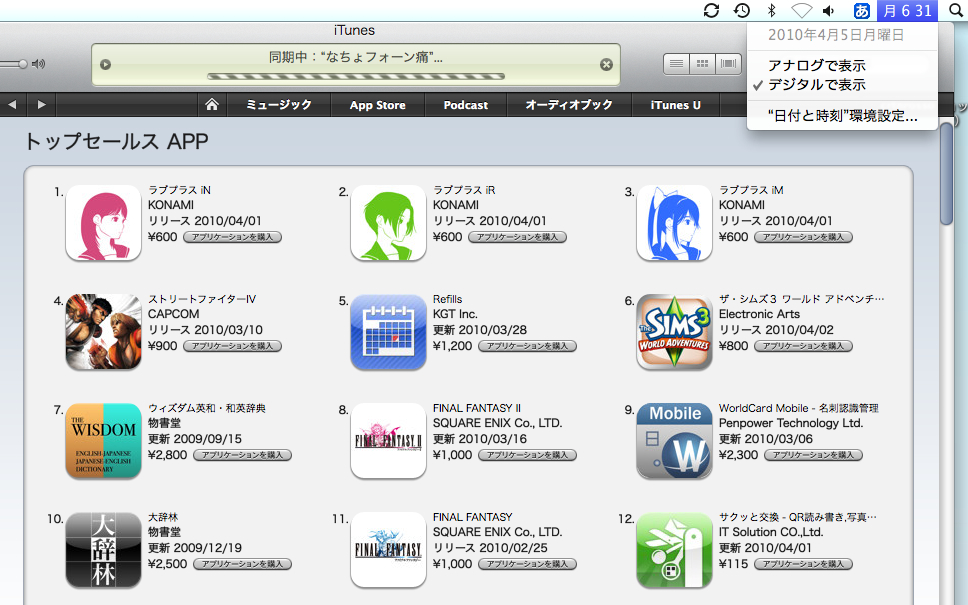Open the Street Fighter IV app icon
The image size is (968, 605).
click(104, 332)
